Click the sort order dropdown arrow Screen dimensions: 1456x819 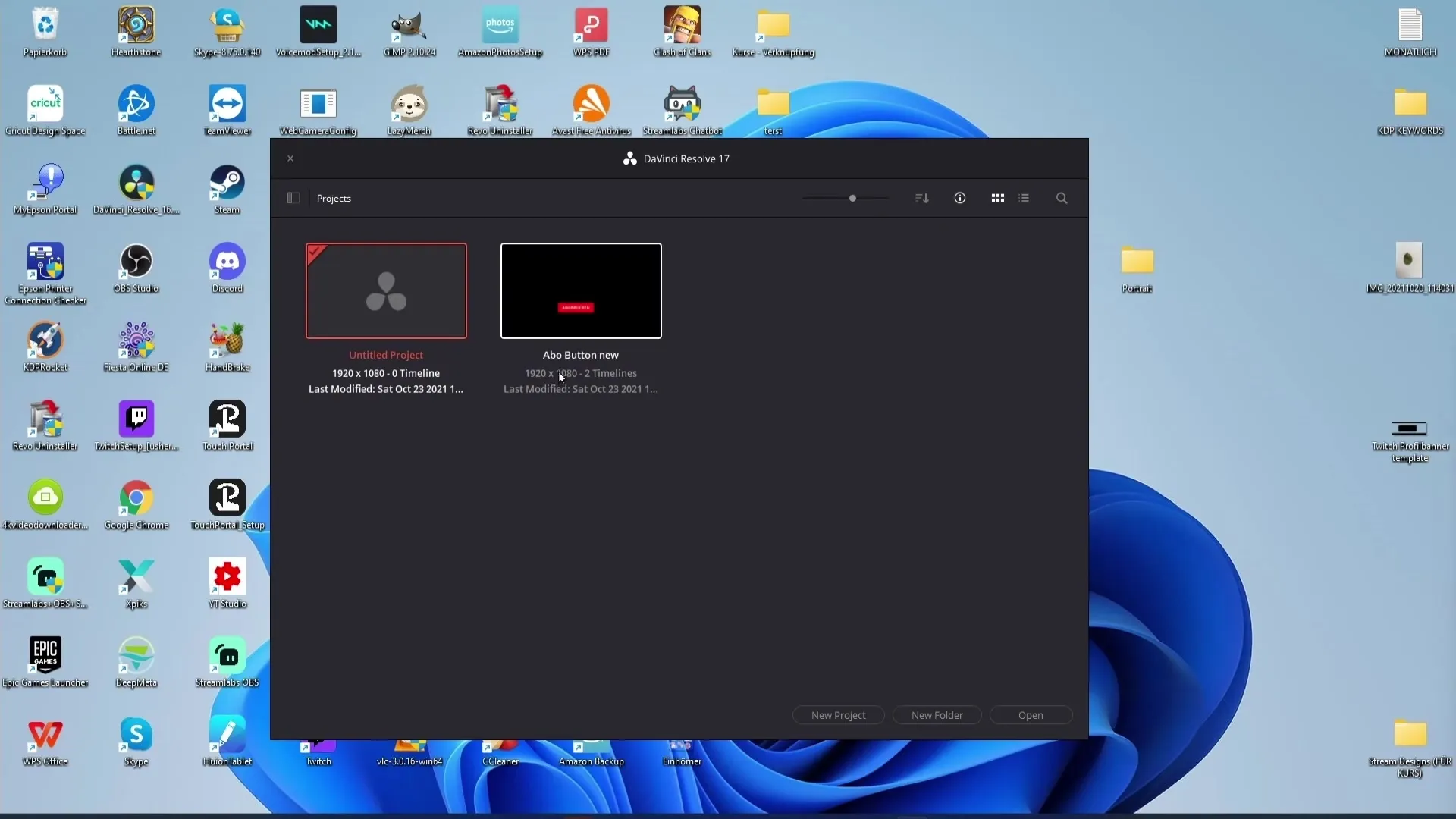[x=922, y=197]
